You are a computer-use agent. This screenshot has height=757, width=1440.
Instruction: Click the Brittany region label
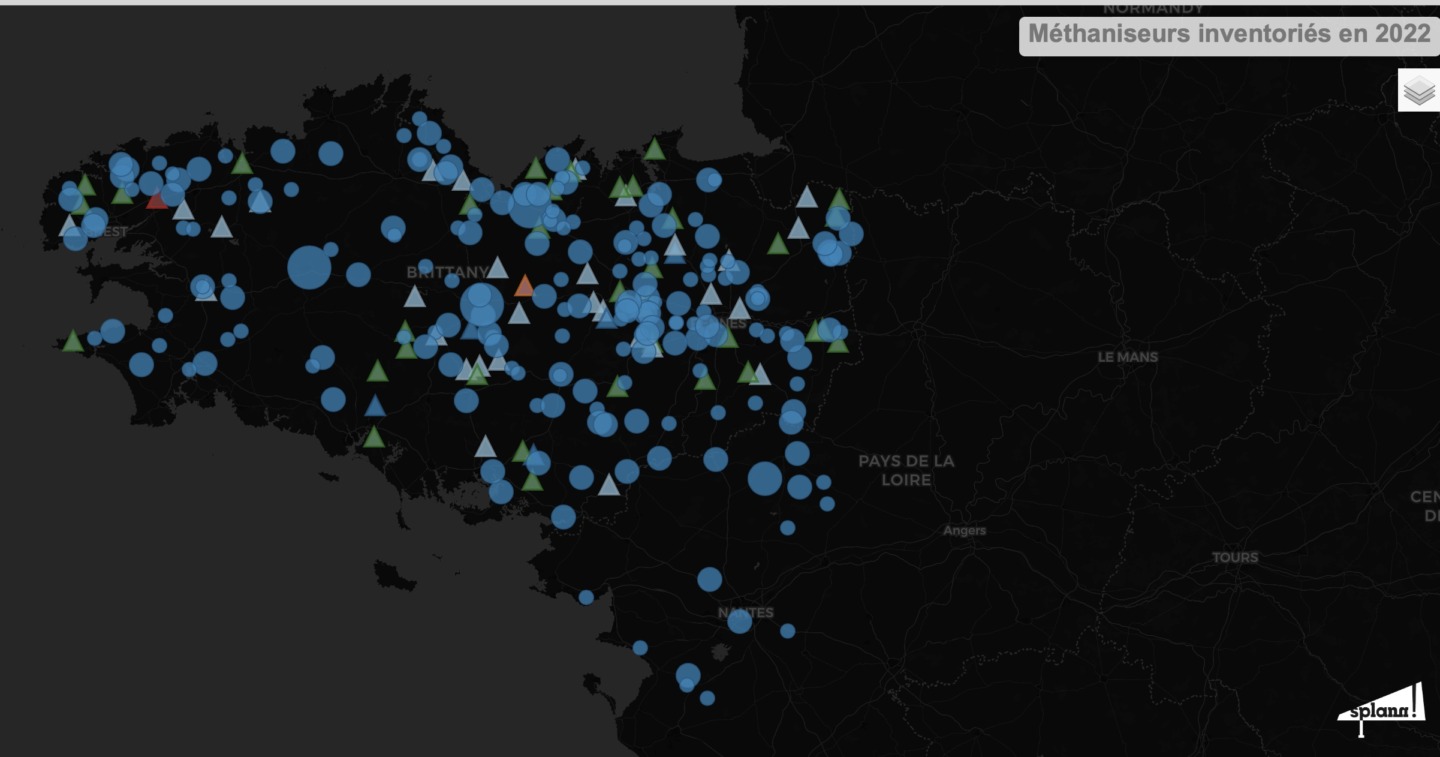(x=447, y=272)
